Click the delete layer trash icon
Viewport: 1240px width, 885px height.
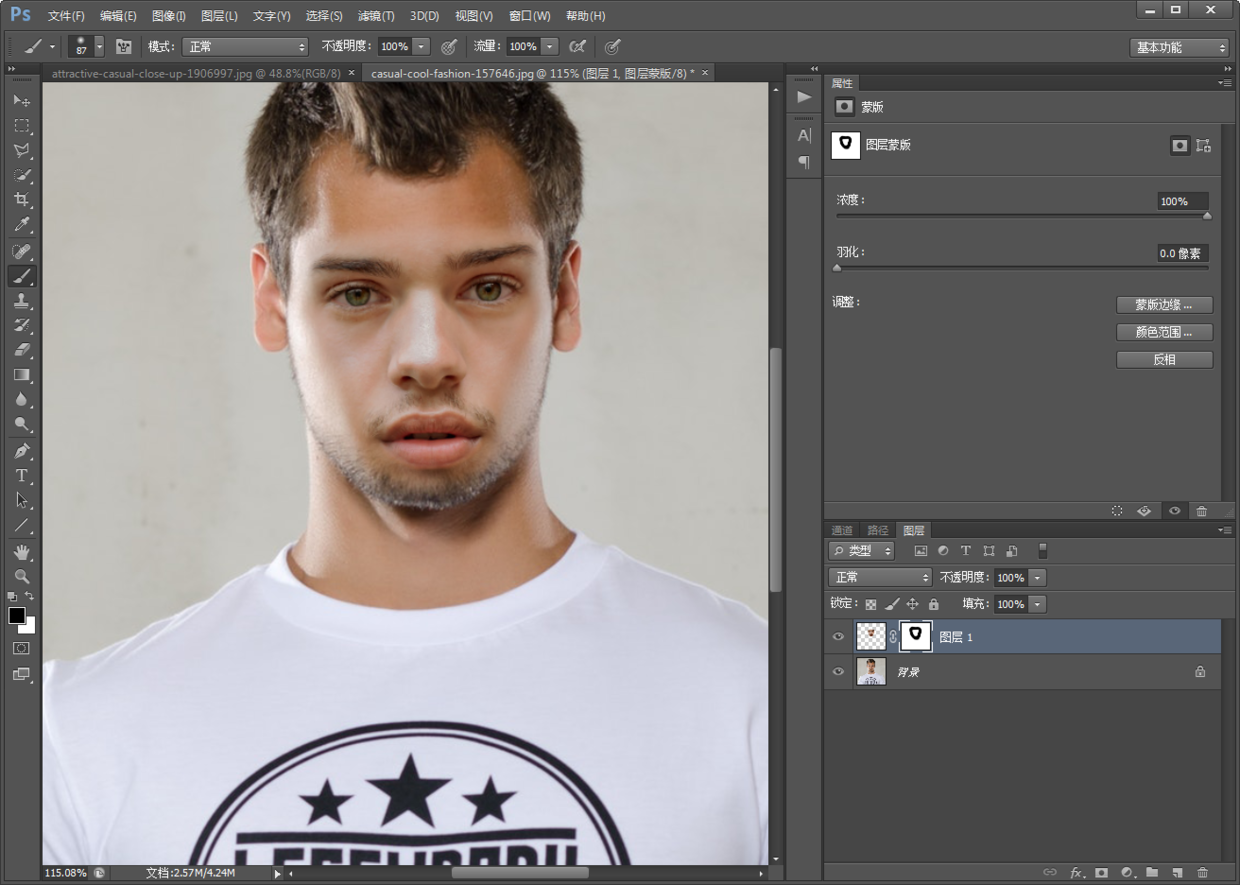pos(1202,873)
